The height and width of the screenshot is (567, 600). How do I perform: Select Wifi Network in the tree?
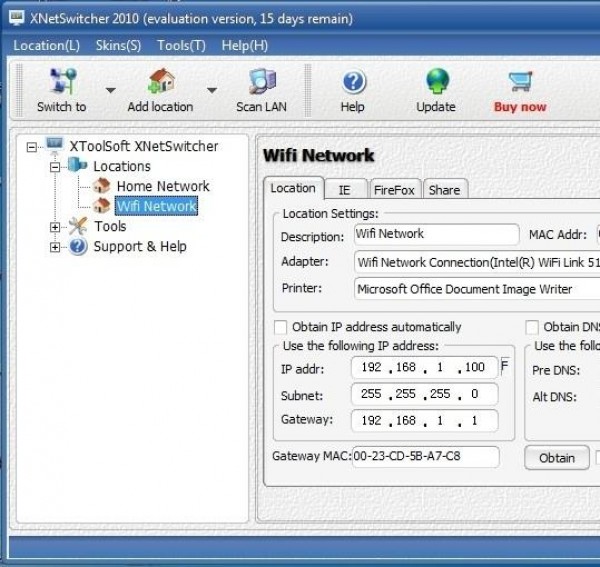157,206
